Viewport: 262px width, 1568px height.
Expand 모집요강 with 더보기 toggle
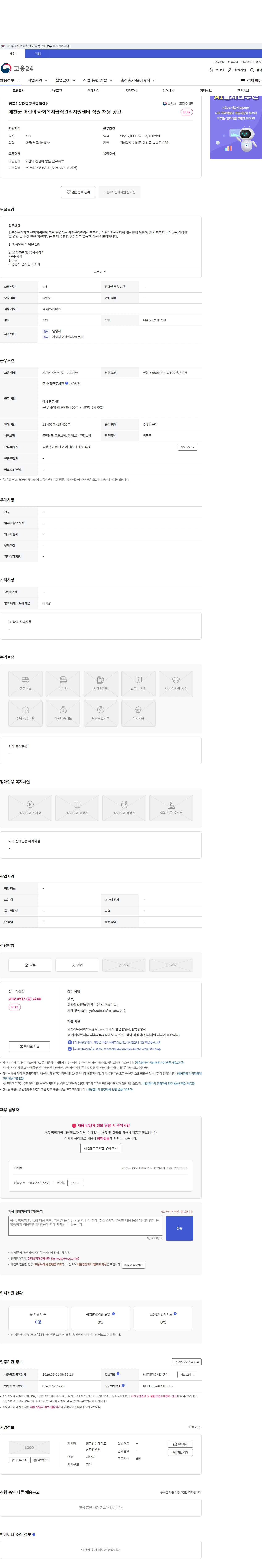coord(101,272)
